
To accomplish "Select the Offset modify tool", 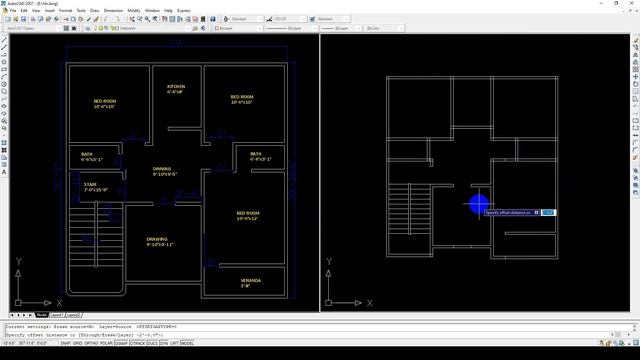I will pos(636,62).
